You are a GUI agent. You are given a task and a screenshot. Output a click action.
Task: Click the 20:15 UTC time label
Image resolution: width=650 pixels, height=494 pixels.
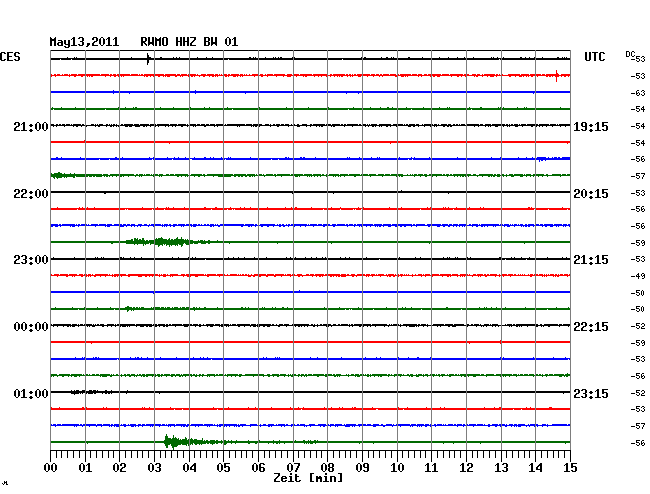coord(591,194)
